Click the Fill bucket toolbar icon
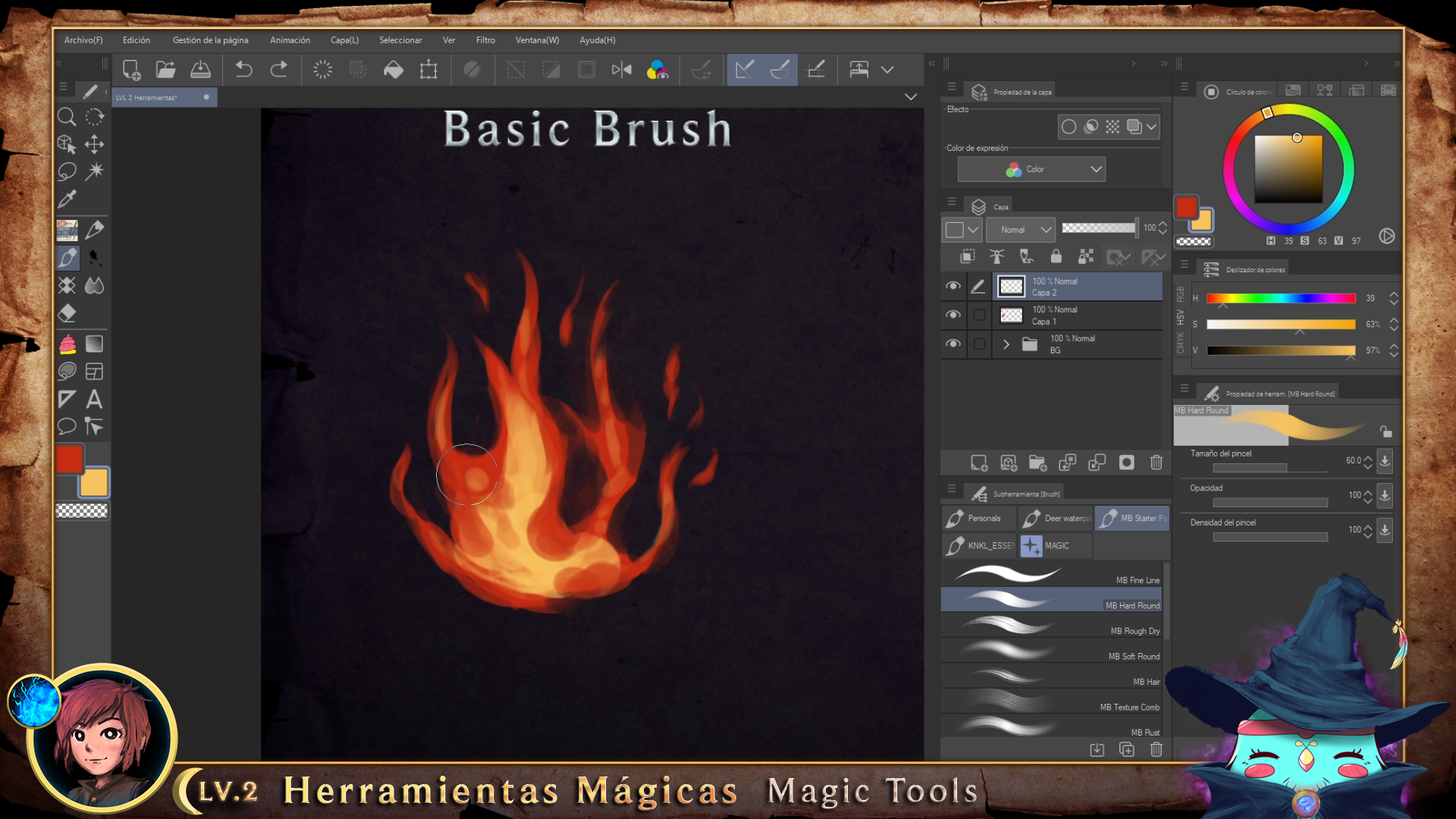Screen dimensions: 1456x819 click(x=393, y=70)
